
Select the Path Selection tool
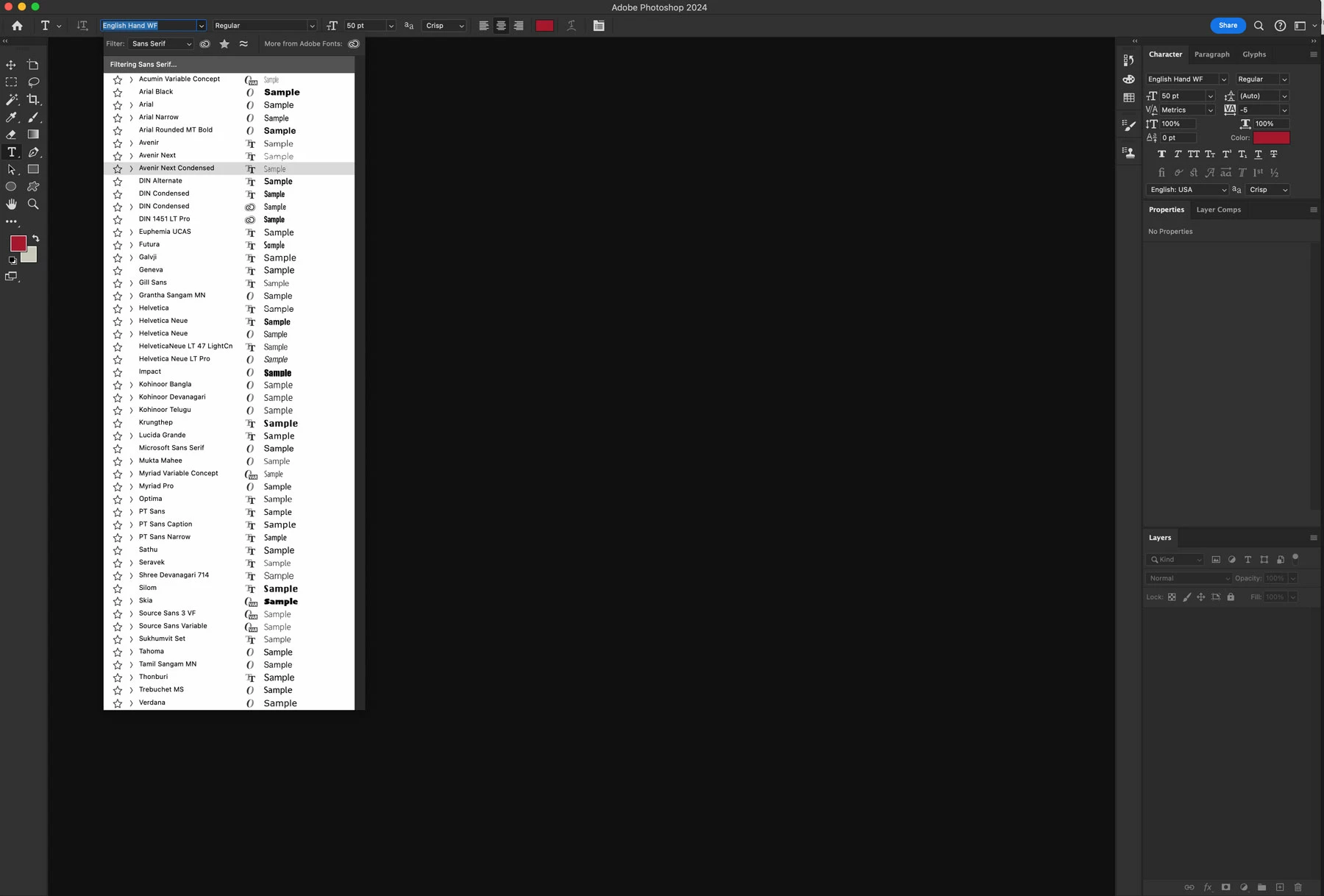point(11,169)
